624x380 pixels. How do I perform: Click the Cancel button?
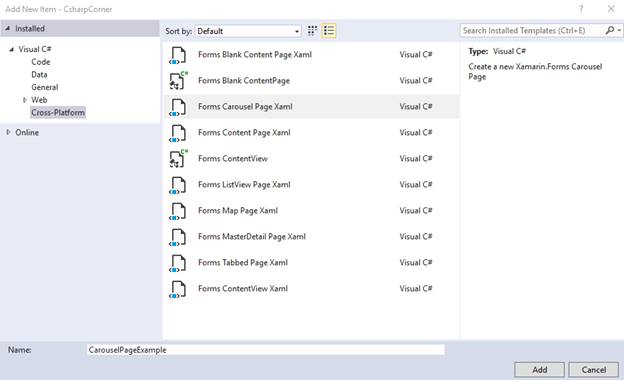[x=593, y=370]
